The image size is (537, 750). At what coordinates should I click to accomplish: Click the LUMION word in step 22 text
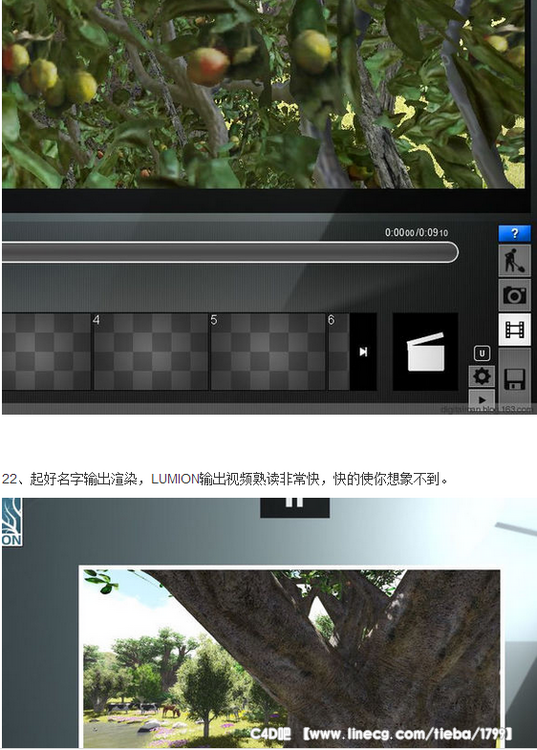click(175, 479)
